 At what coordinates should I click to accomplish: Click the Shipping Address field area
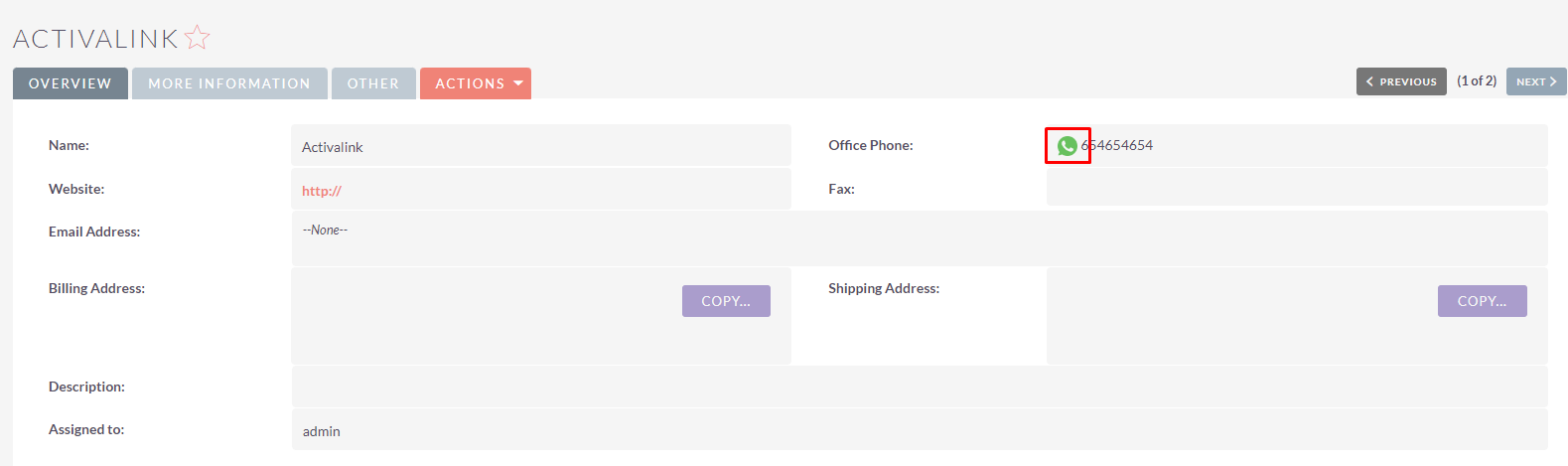point(1297,316)
